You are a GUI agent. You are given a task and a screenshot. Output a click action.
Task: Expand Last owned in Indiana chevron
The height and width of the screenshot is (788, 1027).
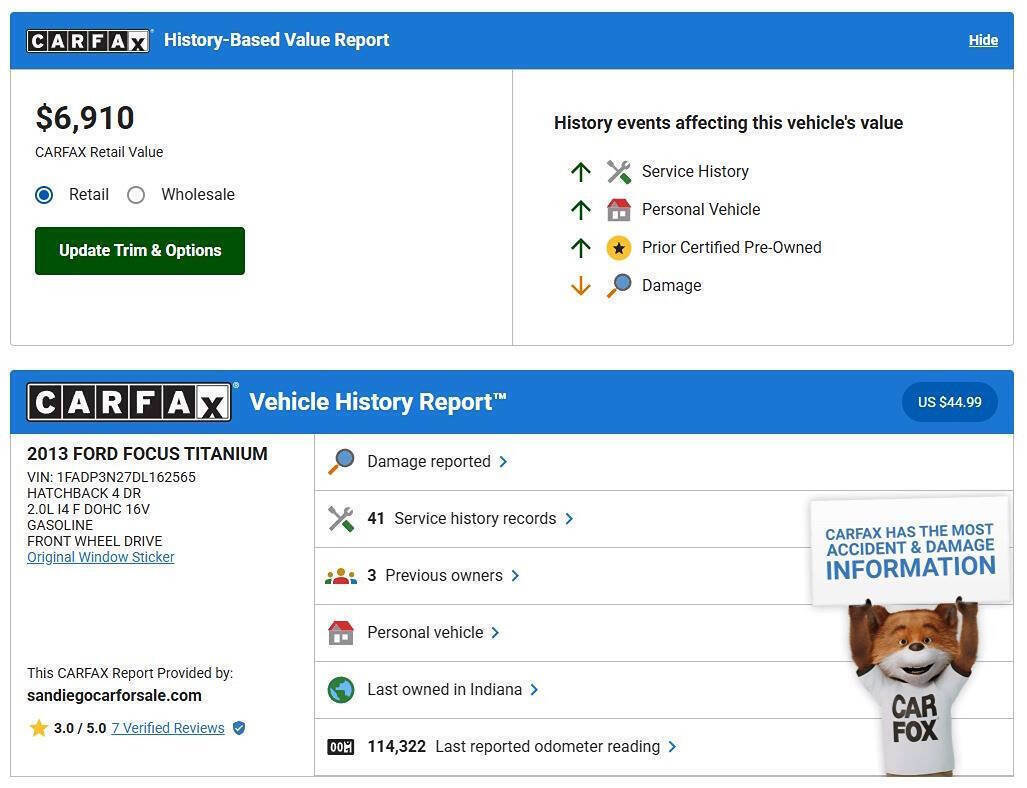click(x=534, y=690)
